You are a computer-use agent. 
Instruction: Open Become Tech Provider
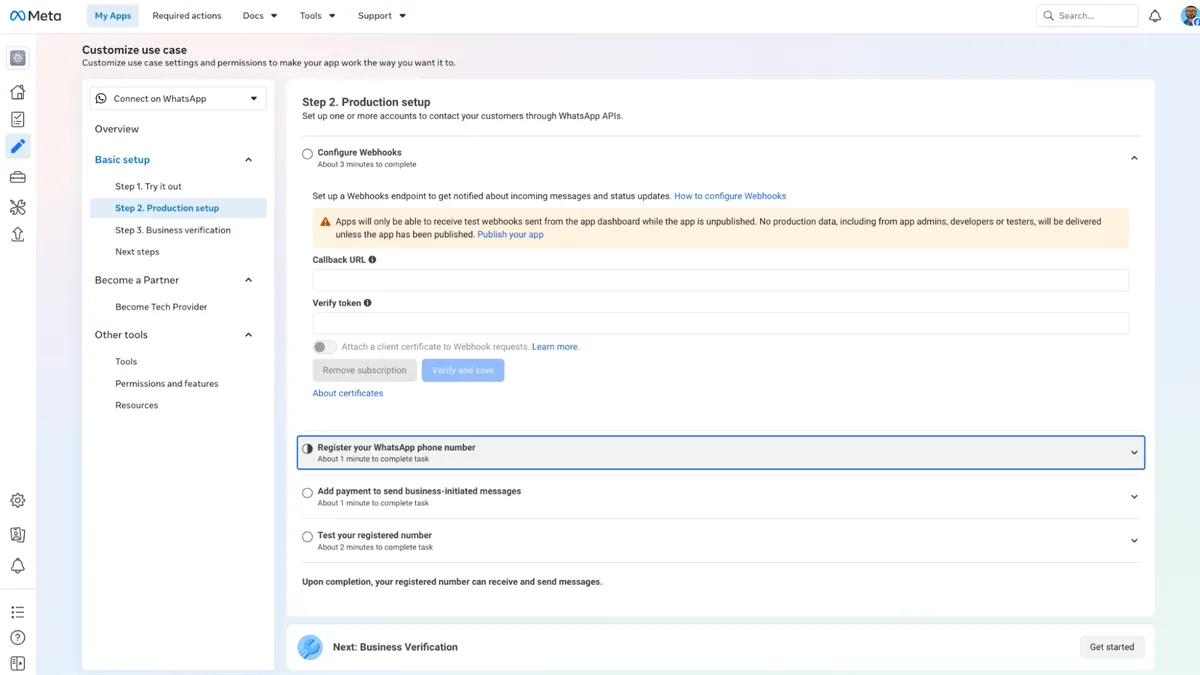161,307
